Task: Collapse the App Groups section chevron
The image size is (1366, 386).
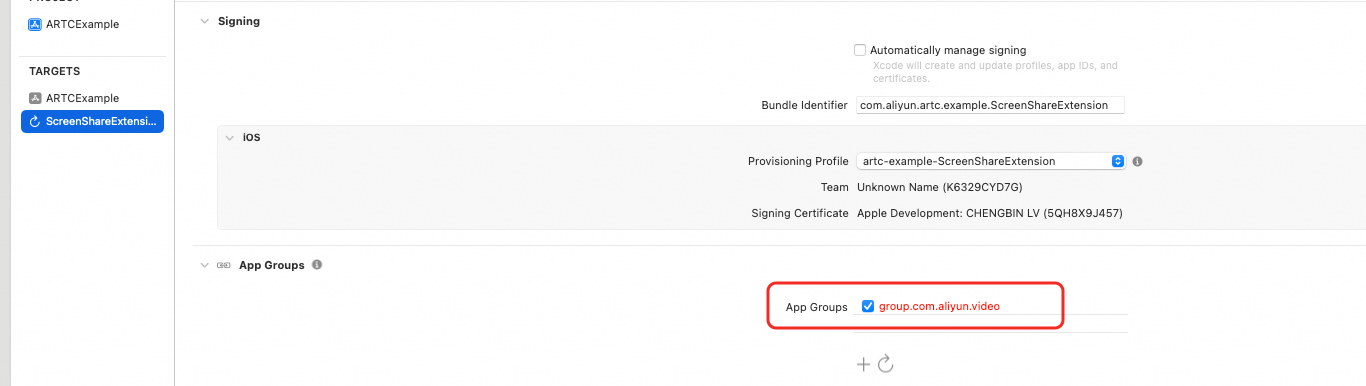Action: (205, 265)
